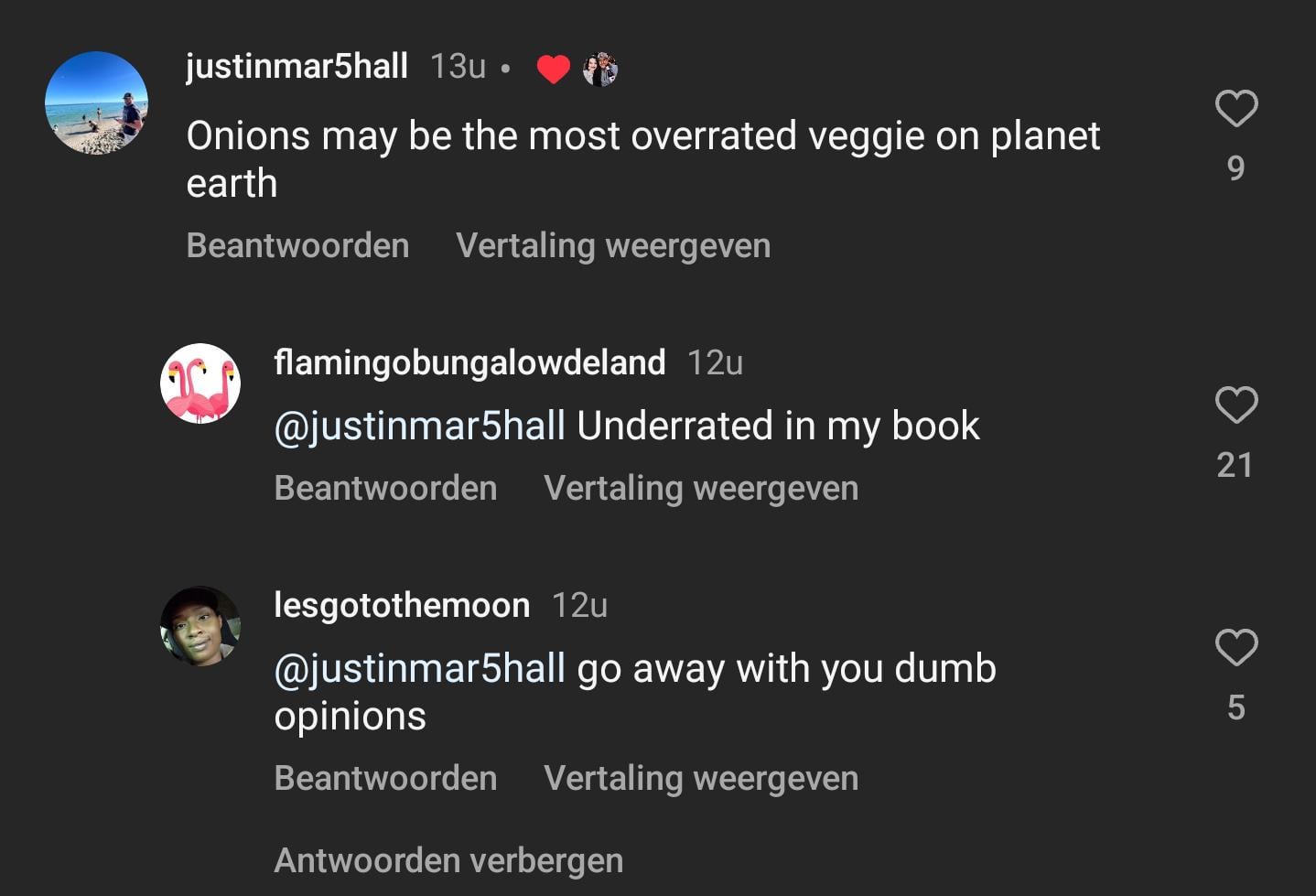The width and height of the screenshot is (1316, 896).
Task: Open the flamingobungalowdeland username
Action: click(x=469, y=362)
